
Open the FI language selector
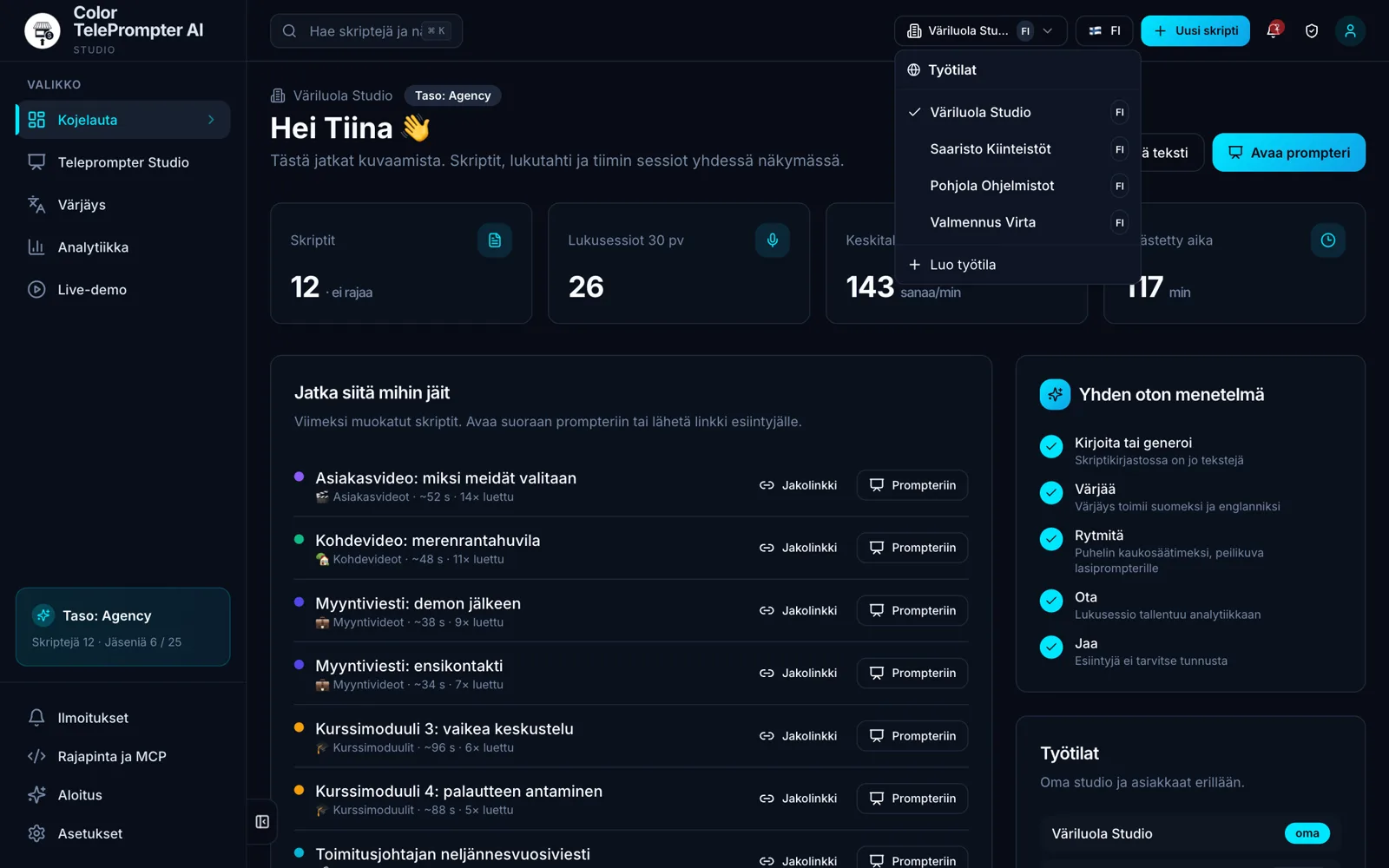[1104, 30]
